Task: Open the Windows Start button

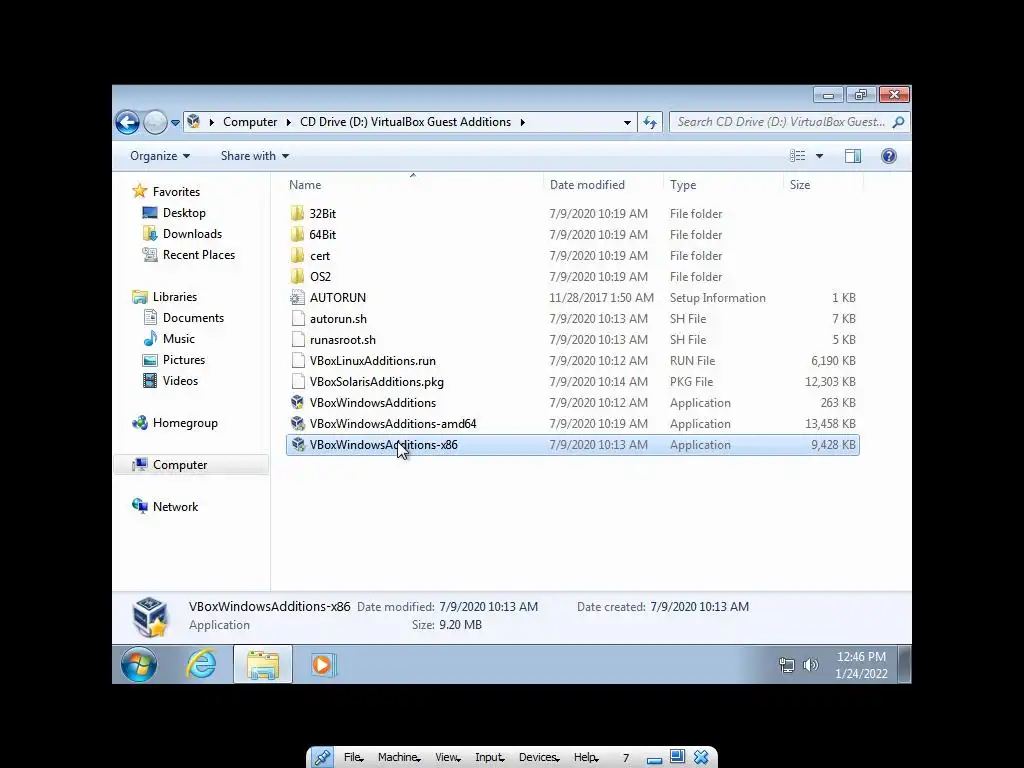Action: pyautogui.click(x=139, y=665)
